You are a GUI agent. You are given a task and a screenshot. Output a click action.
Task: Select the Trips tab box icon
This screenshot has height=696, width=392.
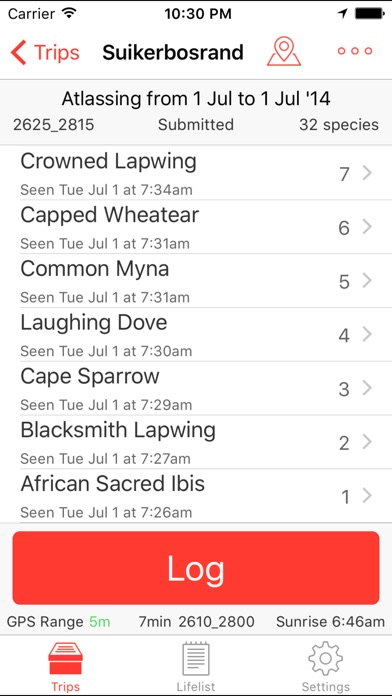pos(65,658)
